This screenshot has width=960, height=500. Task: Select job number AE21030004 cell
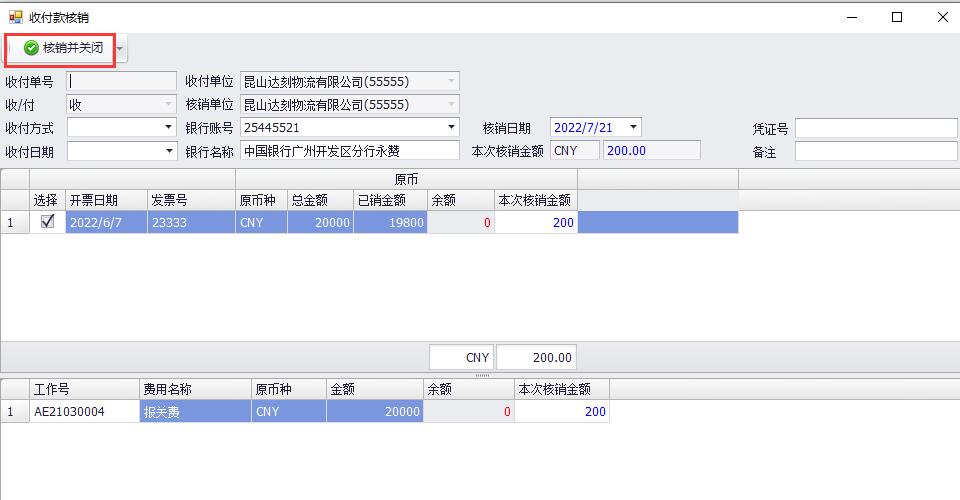[84, 412]
